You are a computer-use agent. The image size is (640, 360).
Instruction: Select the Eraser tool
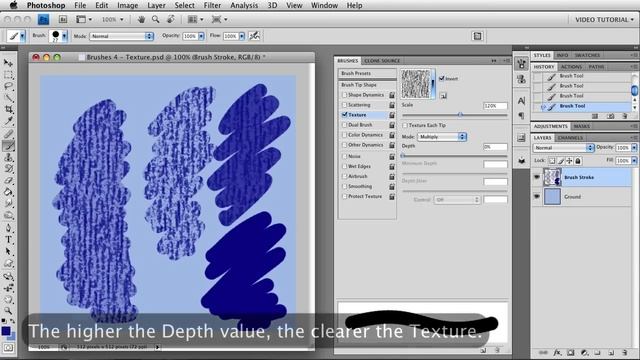coord(8,180)
